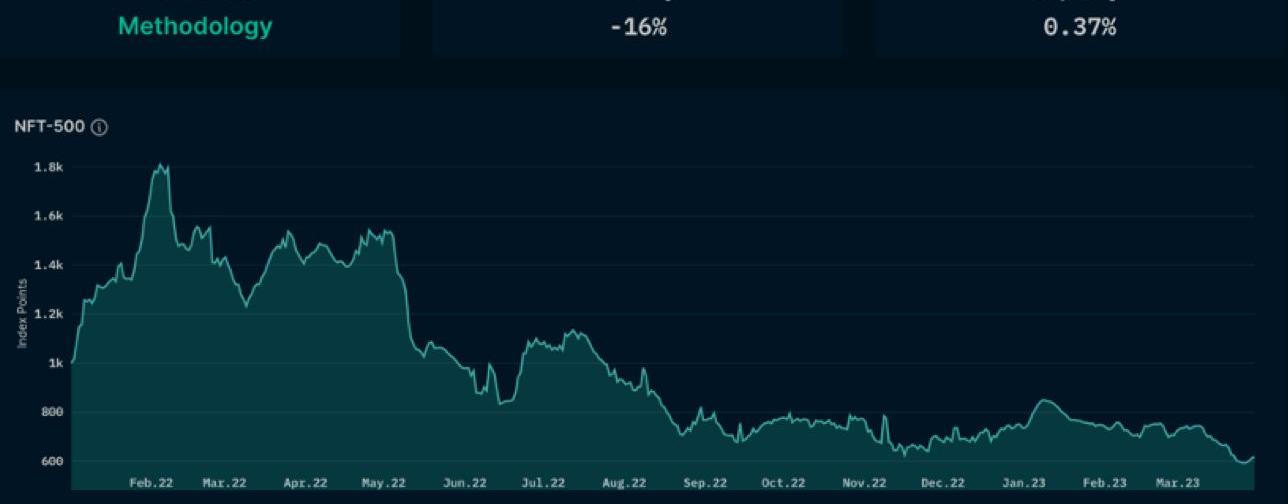Viewport: 1288px width, 504px height.
Task: Click the 1k y-axis label
Action: [55, 364]
